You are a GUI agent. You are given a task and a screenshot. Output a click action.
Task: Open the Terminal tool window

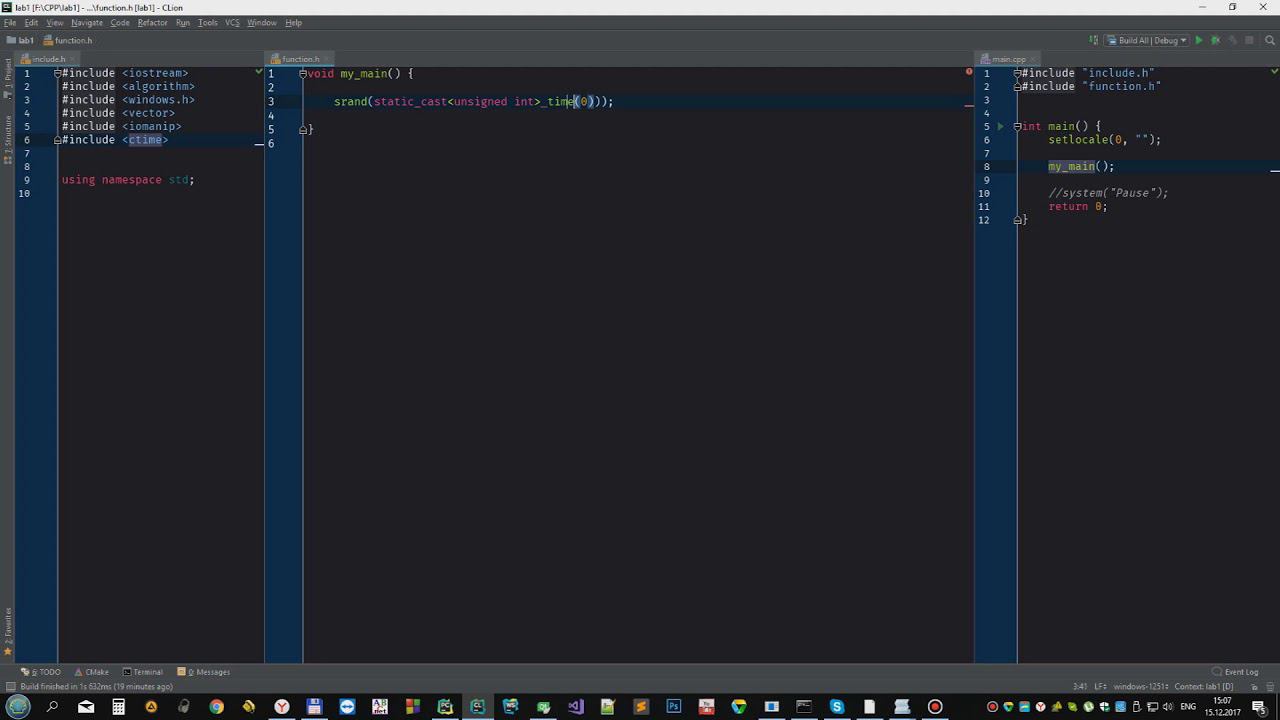pyautogui.click(x=143, y=672)
